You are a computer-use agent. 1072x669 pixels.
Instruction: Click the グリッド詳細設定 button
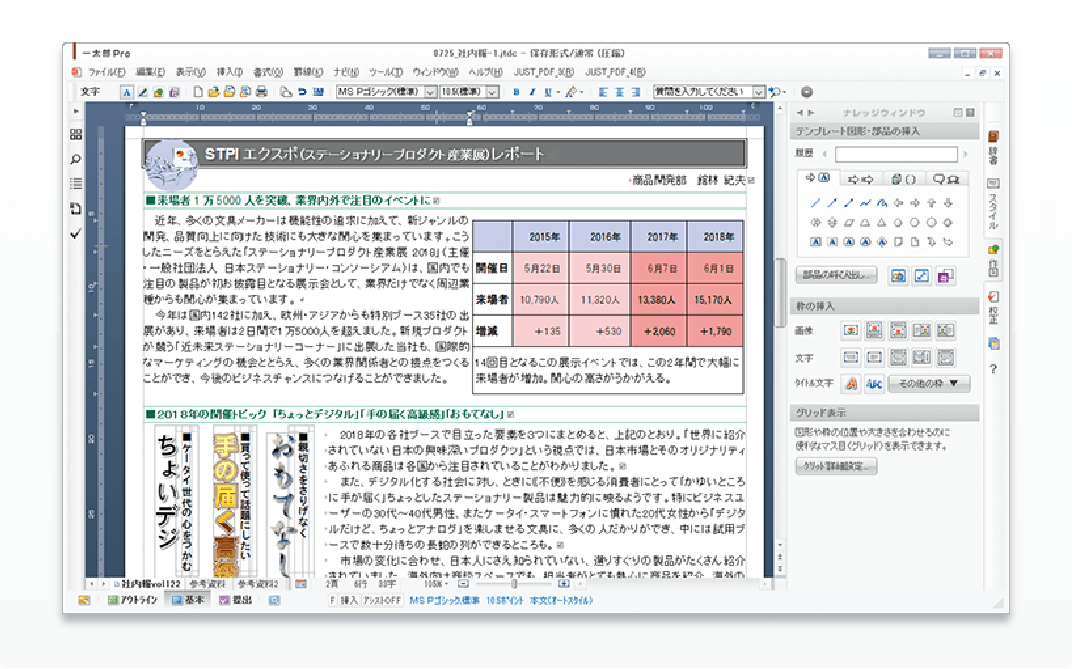(836, 466)
